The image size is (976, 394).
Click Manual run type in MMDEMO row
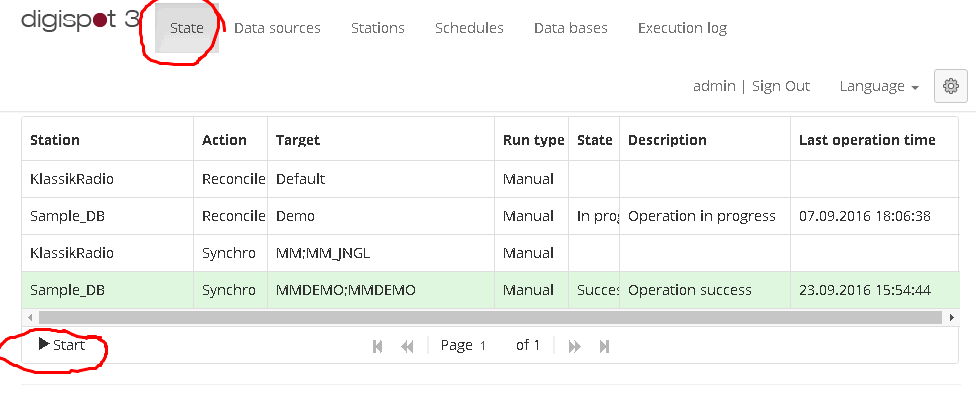[532, 290]
